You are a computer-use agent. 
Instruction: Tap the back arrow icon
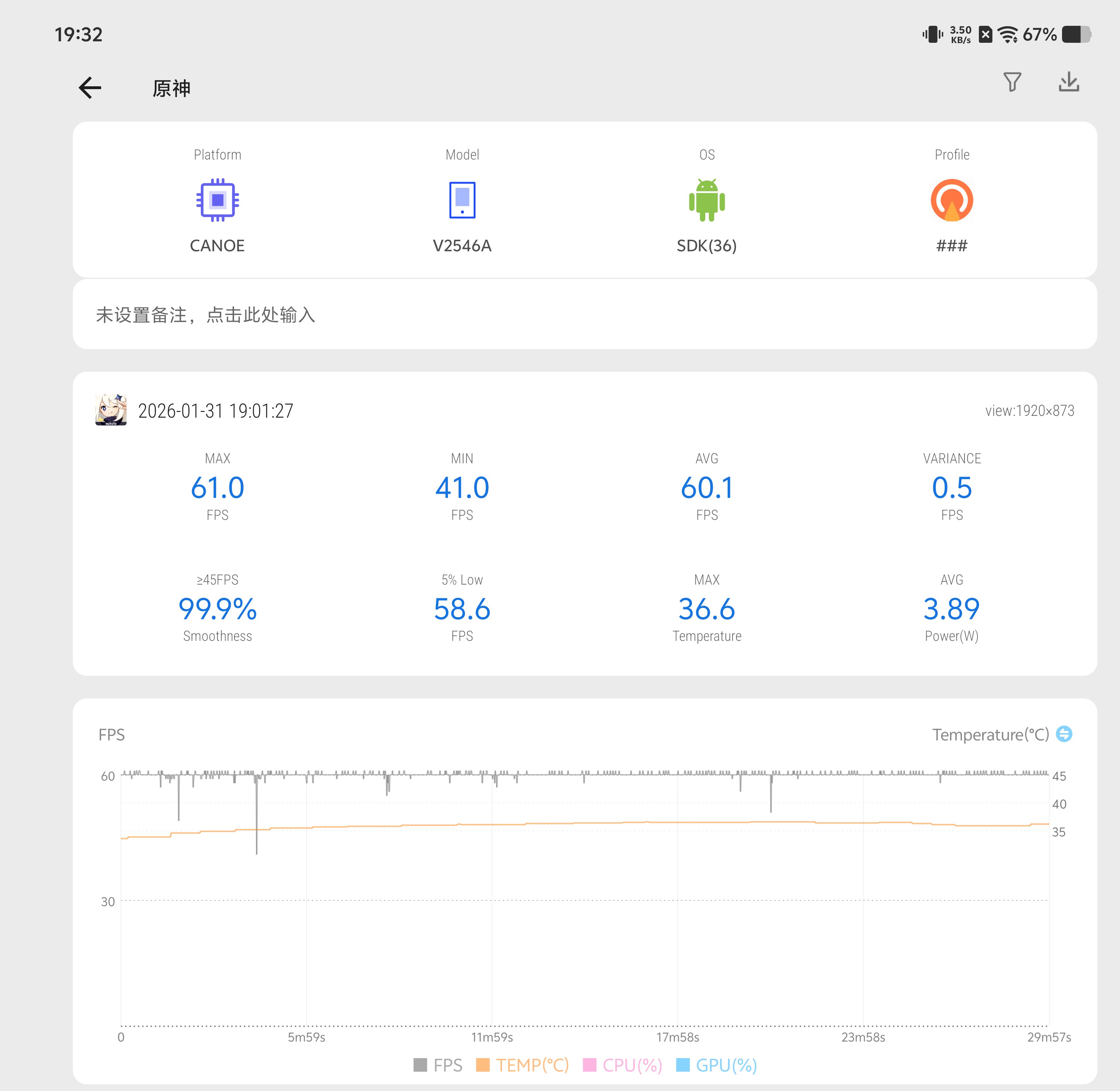click(x=90, y=88)
